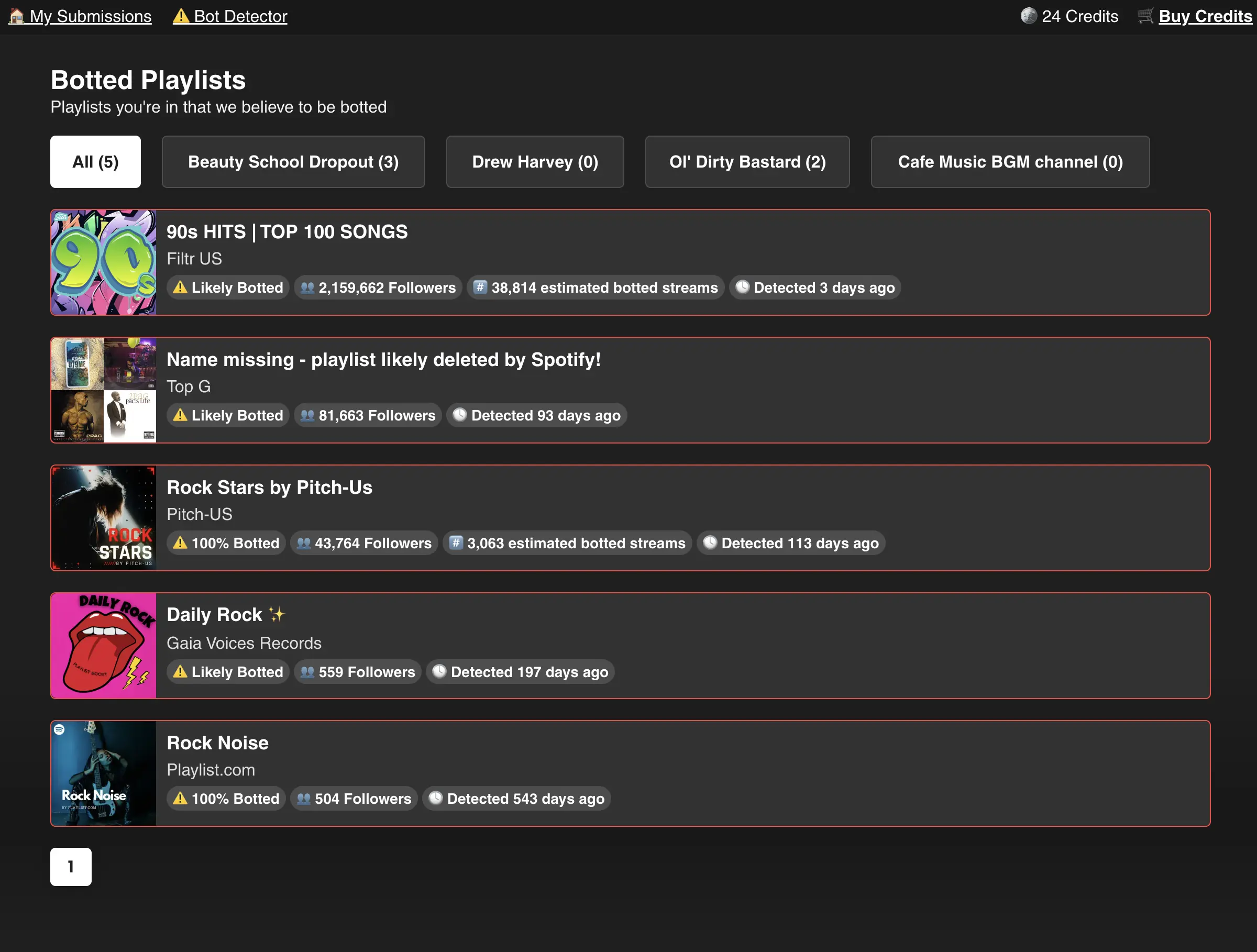Click the 90s HITS playlist cover art
The image size is (1257, 952).
click(x=104, y=262)
